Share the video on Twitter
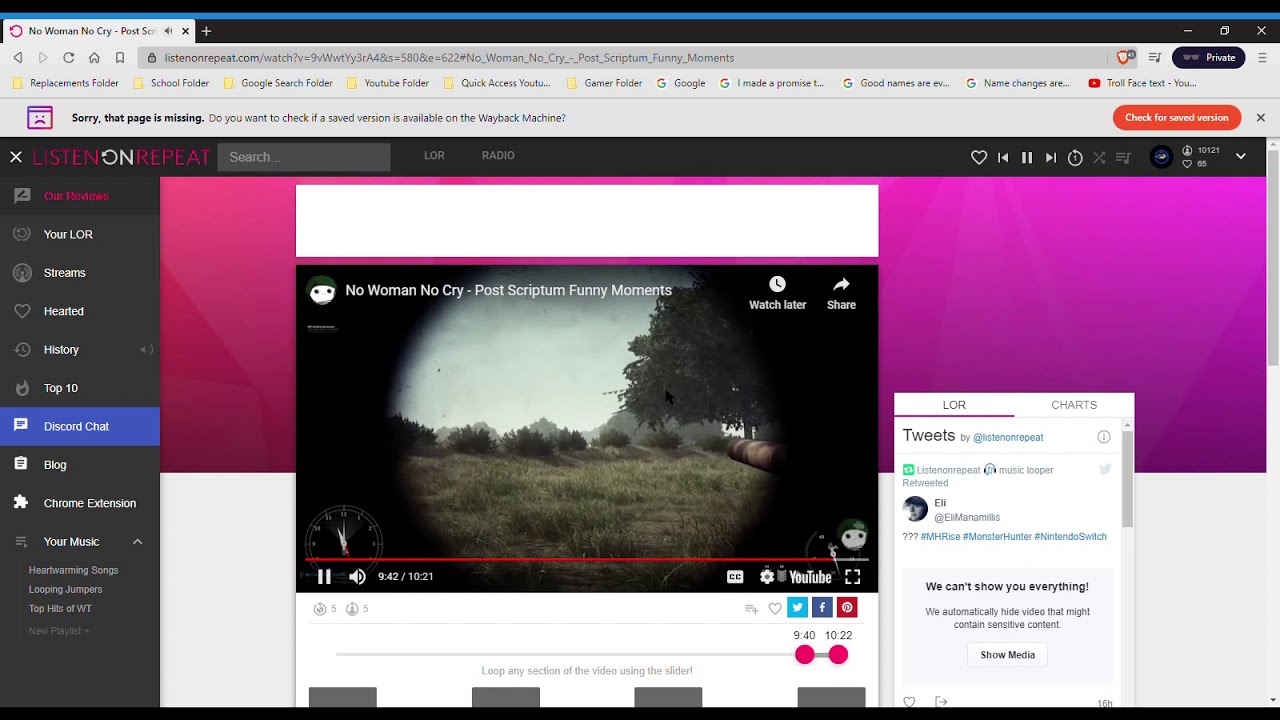Image resolution: width=1280 pixels, height=720 pixels. point(797,607)
